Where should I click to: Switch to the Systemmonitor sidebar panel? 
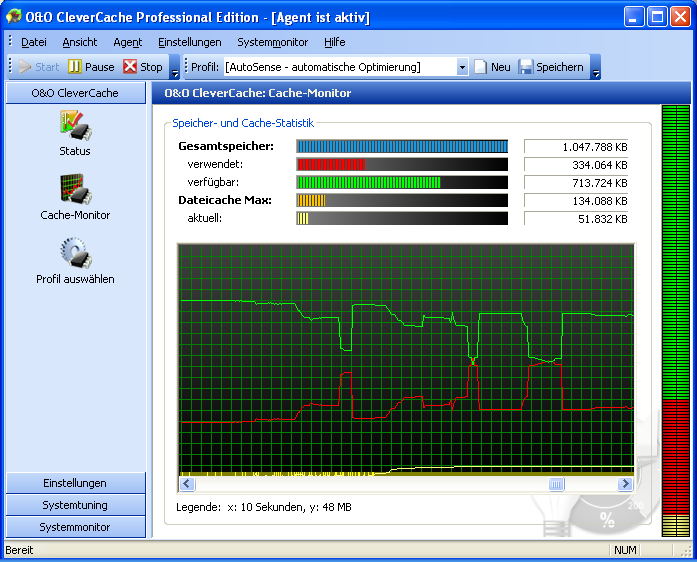[x=75, y=527]
